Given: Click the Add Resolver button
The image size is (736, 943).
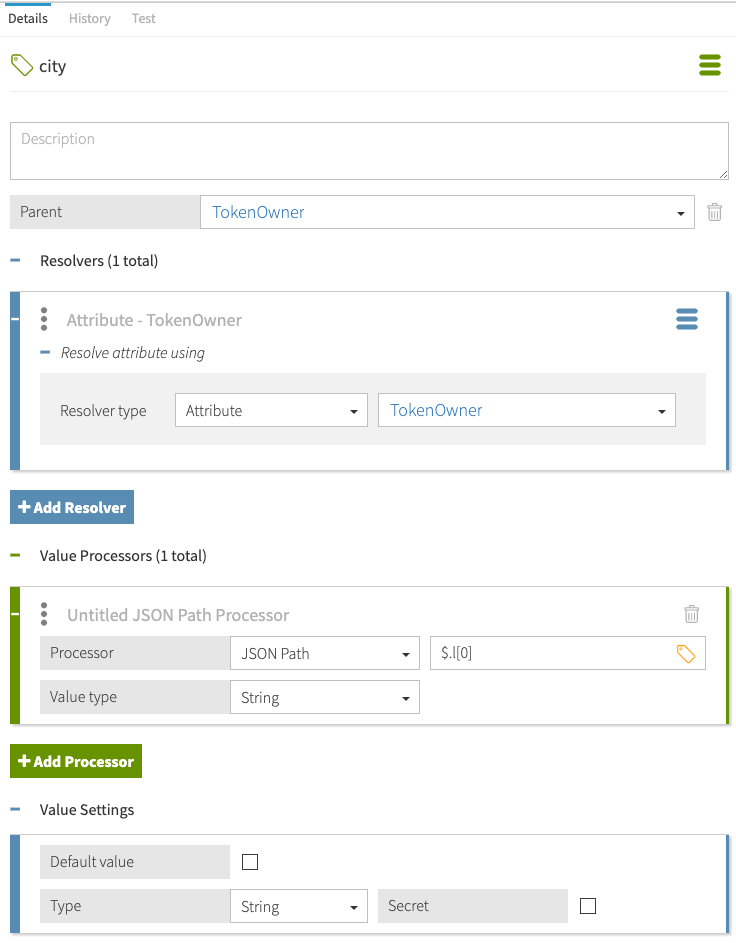Looking at the screenshot, I should click(x=72, y=507).
